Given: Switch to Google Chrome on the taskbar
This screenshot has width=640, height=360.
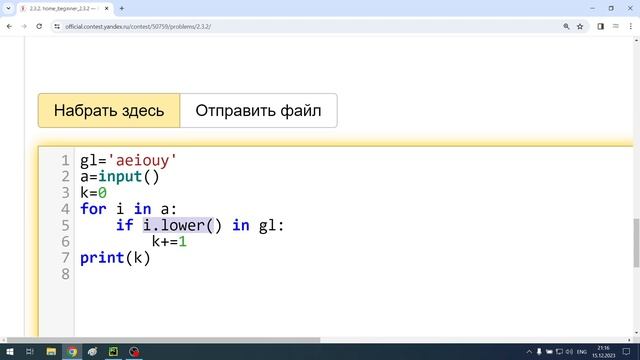Looking at the screenshot, I should tap(72, 351).
